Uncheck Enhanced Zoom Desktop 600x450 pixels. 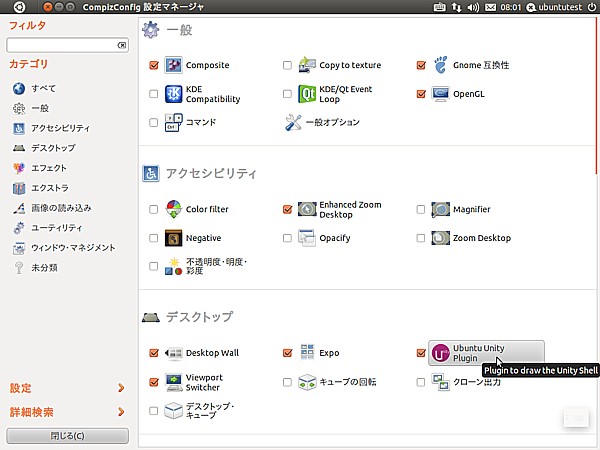pos(287,209)
